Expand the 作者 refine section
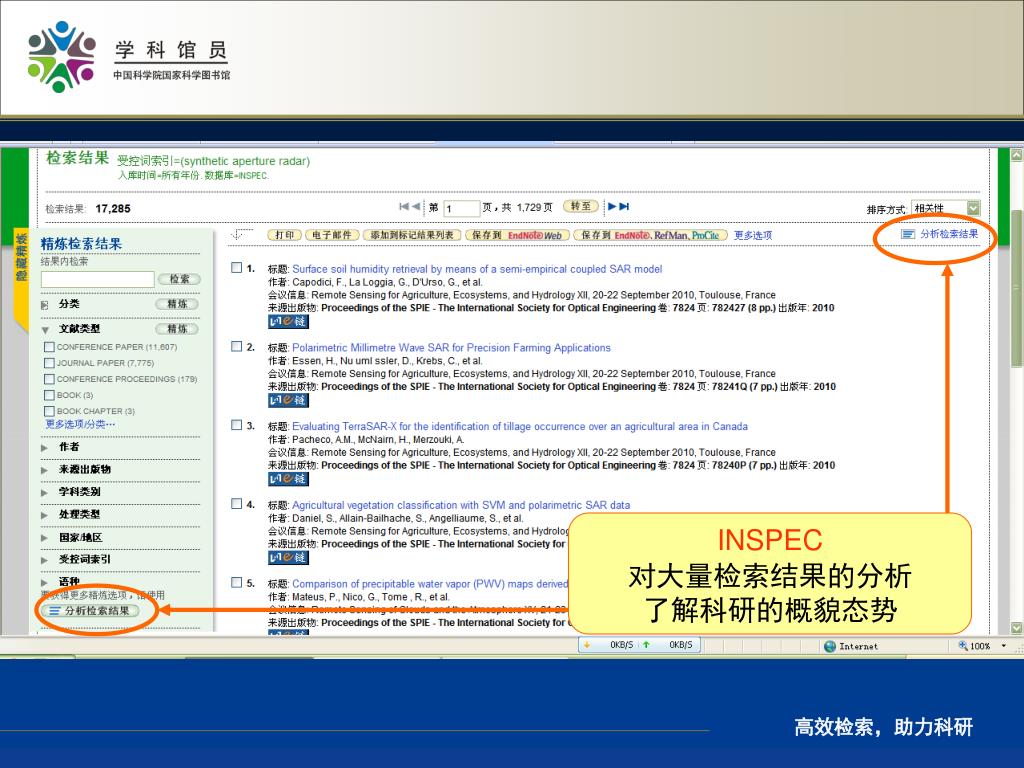This screenshot has height=768, width=1024. point(44,447)
